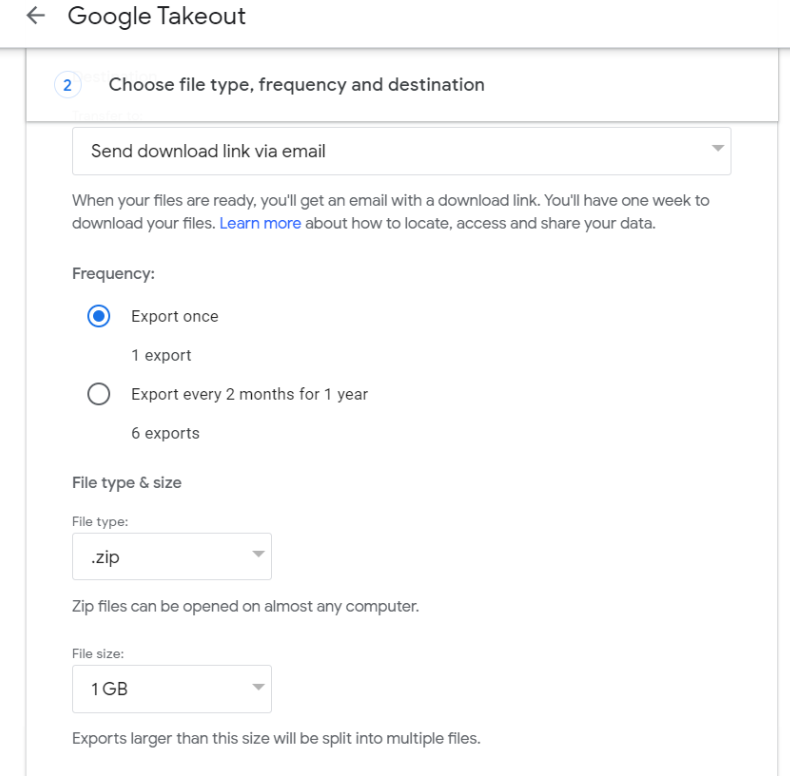Click the 6 exports description text
Screen dimensions: 790x780
pos(165,433)
